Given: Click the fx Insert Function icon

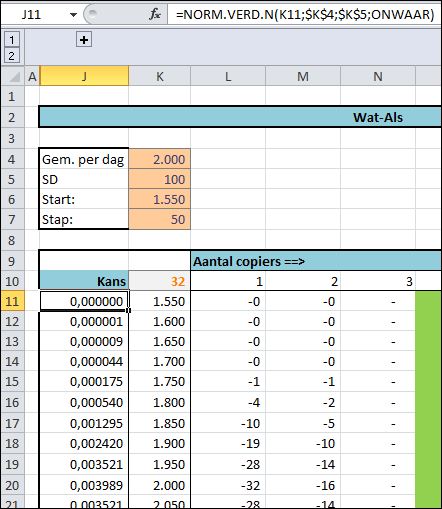Looking at the screenshot, I should (x=155, y=14).
